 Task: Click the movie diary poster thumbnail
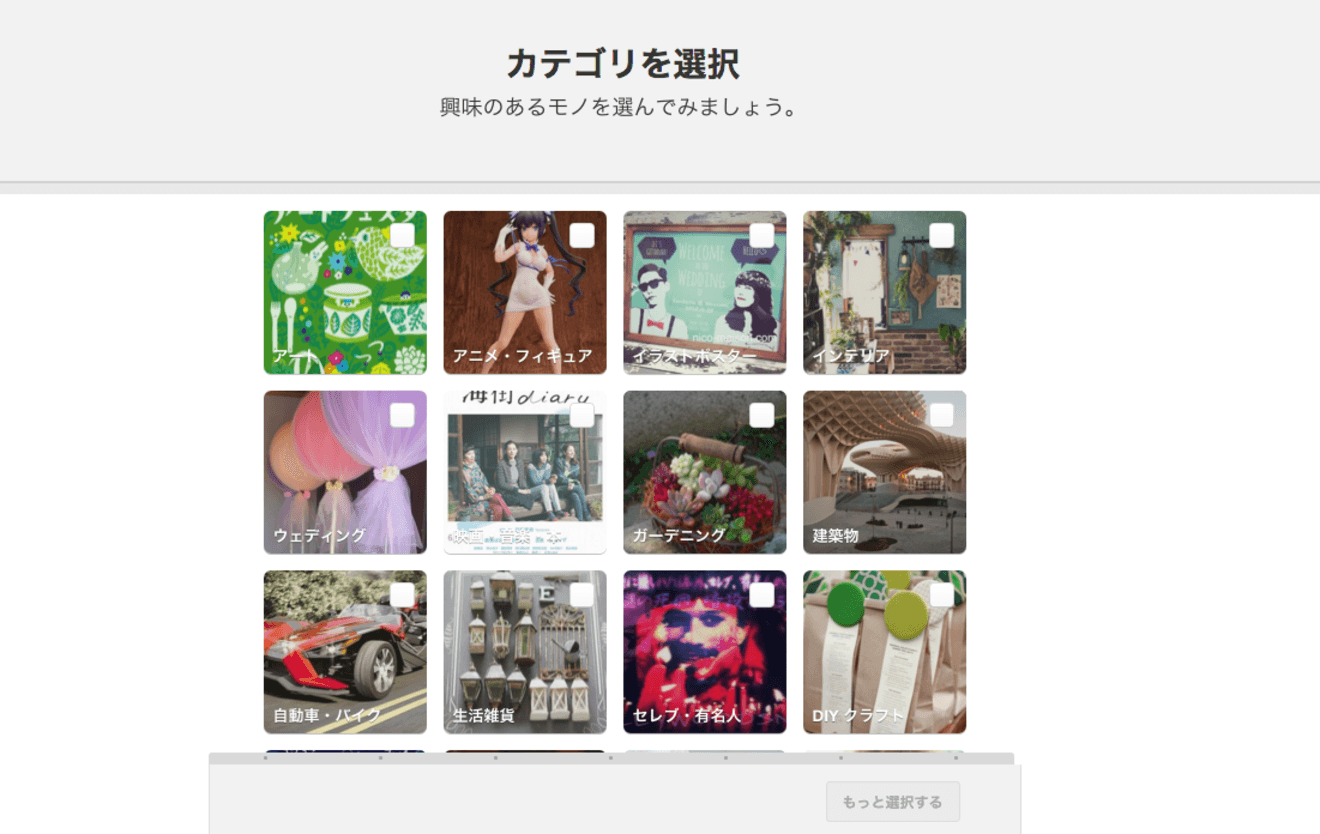(525, 472)
